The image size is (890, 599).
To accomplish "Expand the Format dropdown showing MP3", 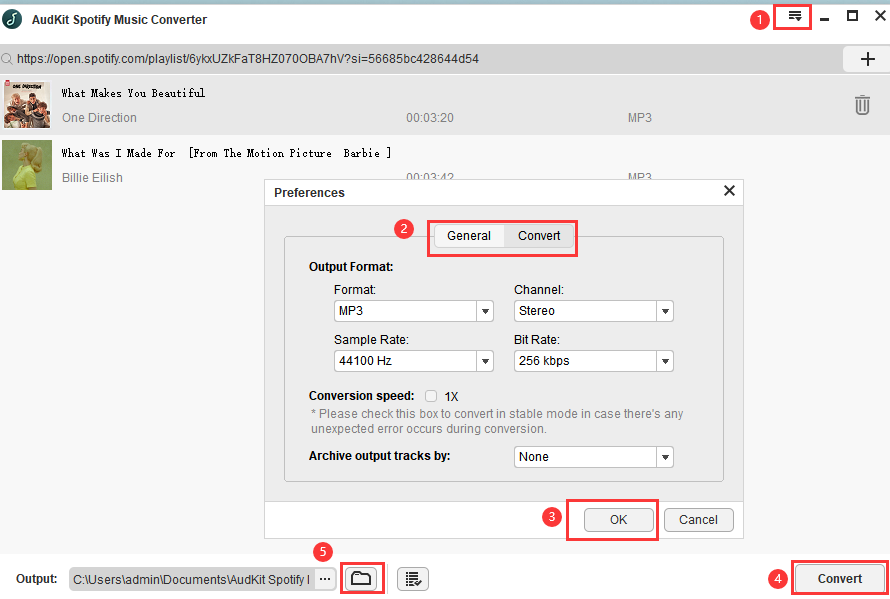I will 485,312.
